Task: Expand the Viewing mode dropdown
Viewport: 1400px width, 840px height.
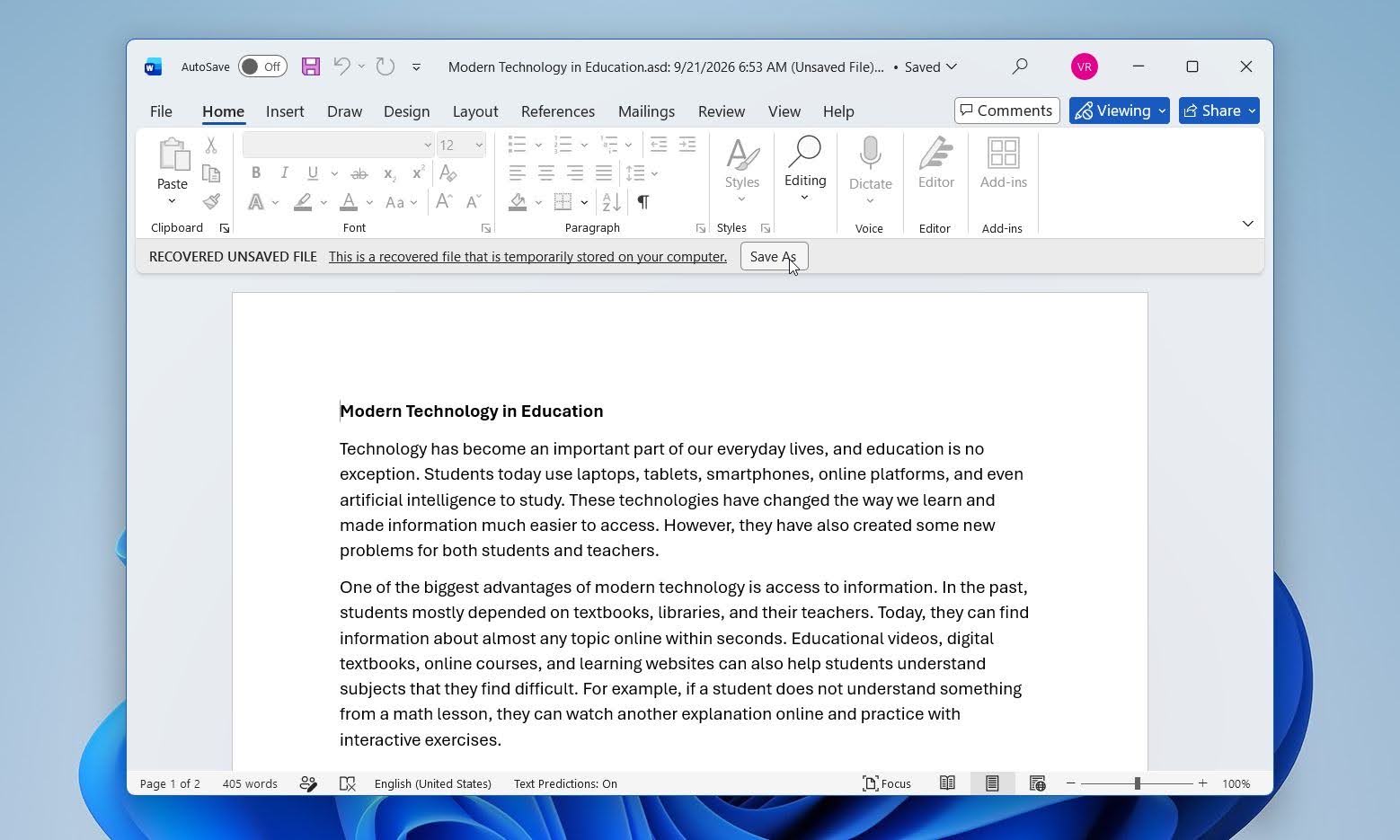Action: (x=1162, y=111)
